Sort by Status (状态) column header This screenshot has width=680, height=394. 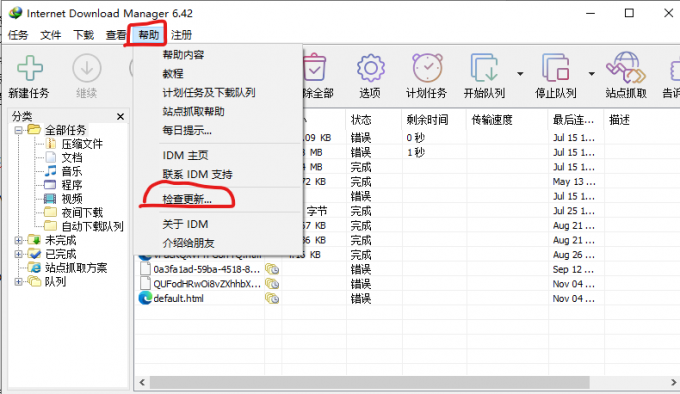[374, 120]
